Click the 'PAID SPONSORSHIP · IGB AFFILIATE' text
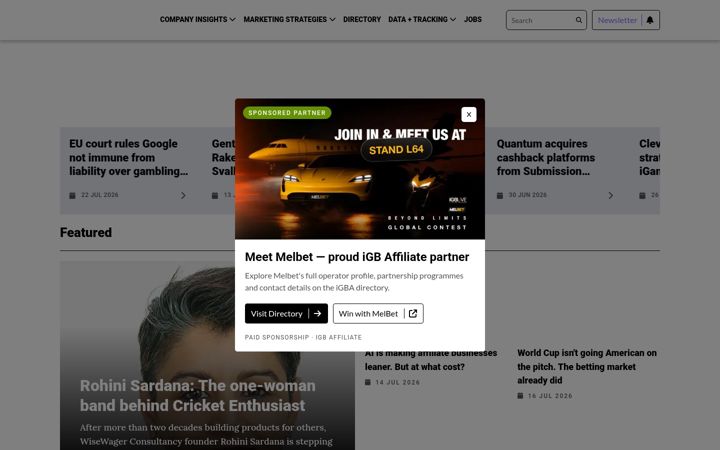 [x=303, y=338]
